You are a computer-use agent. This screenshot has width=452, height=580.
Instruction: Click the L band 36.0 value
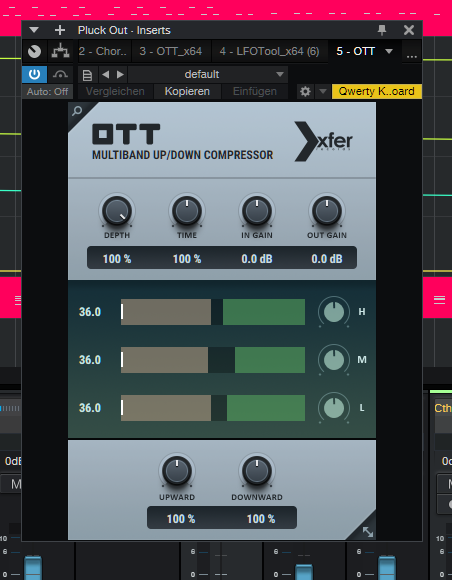90,408
